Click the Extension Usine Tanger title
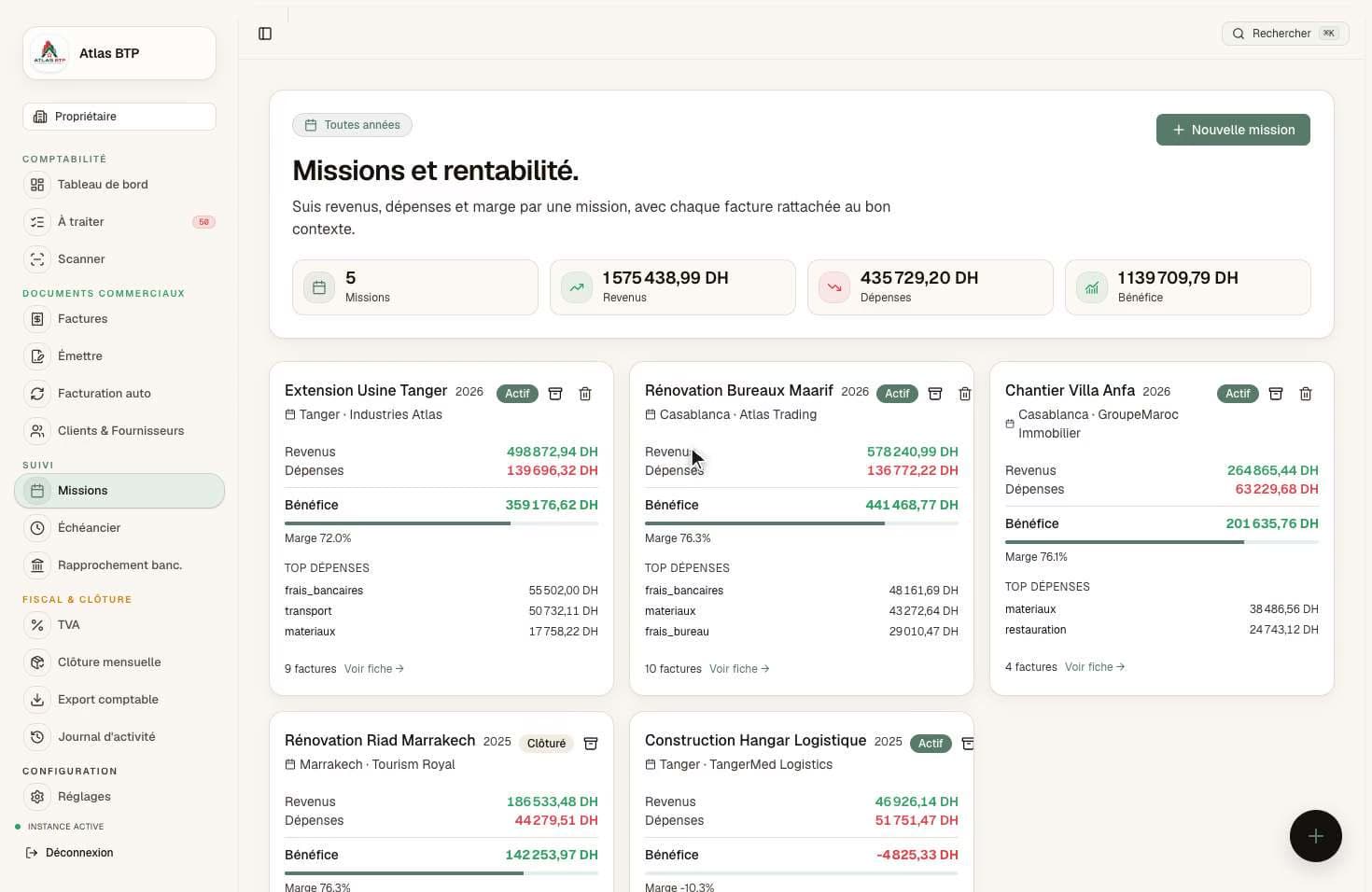 [366, 391]
